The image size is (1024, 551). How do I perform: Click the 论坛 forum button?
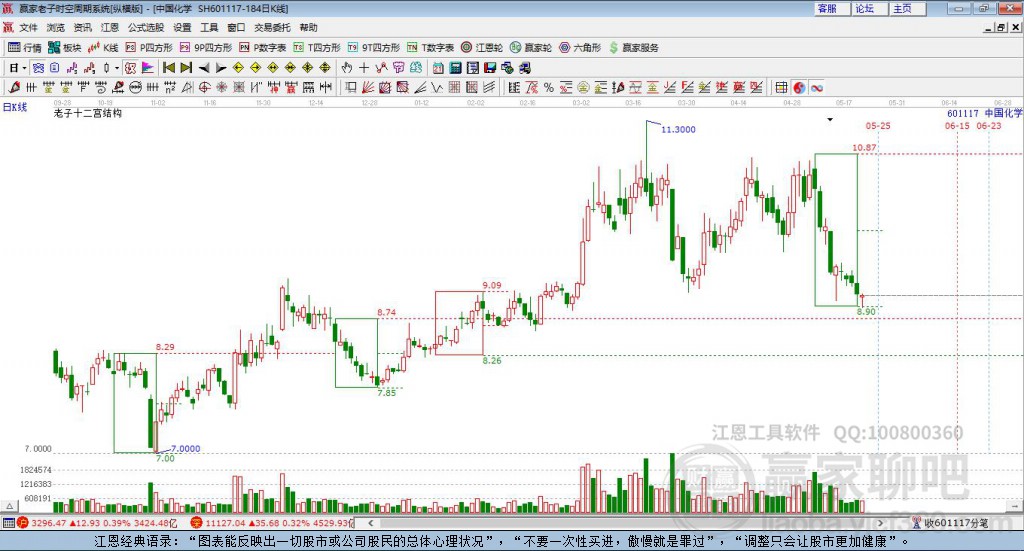[x=871, y=8]
